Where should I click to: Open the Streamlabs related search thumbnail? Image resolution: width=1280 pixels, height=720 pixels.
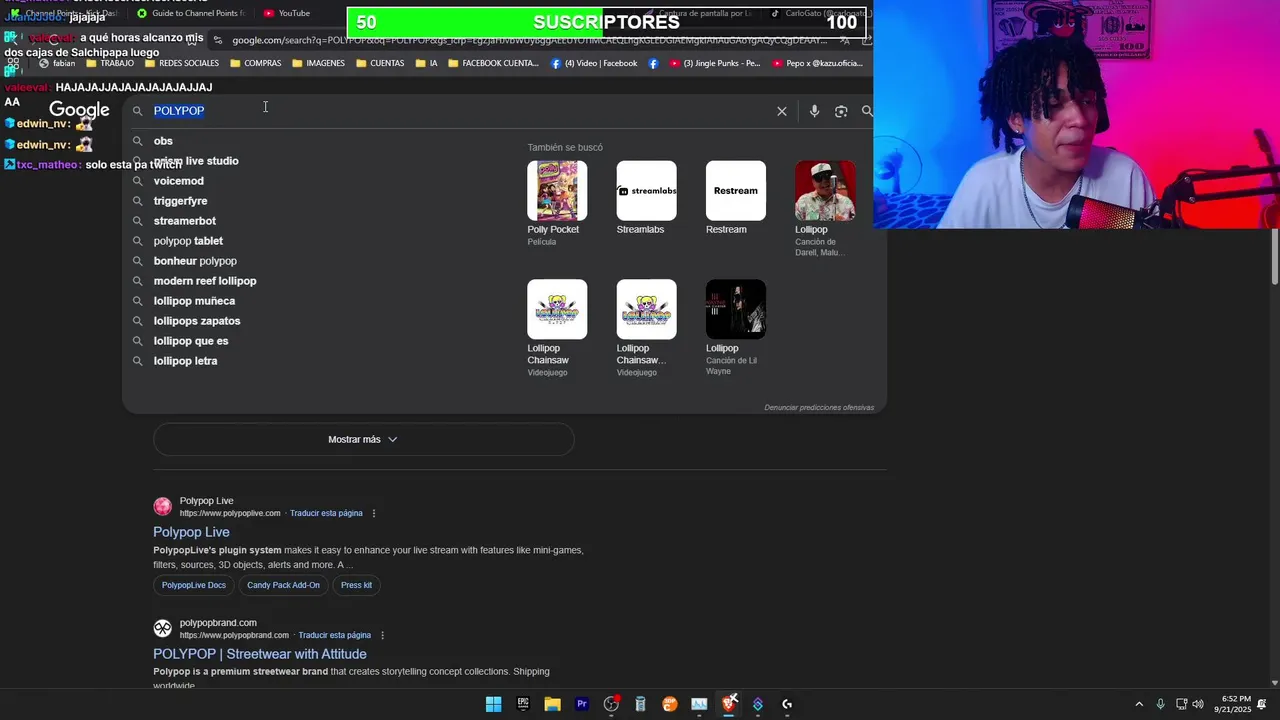[646, 190]
